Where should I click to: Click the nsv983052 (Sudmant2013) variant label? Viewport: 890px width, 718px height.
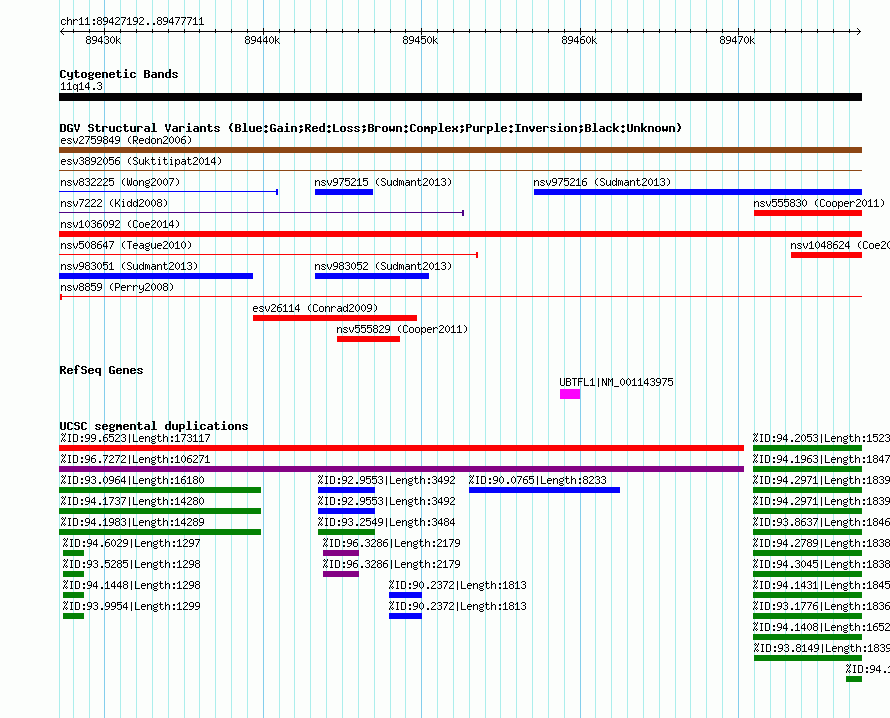383,266
